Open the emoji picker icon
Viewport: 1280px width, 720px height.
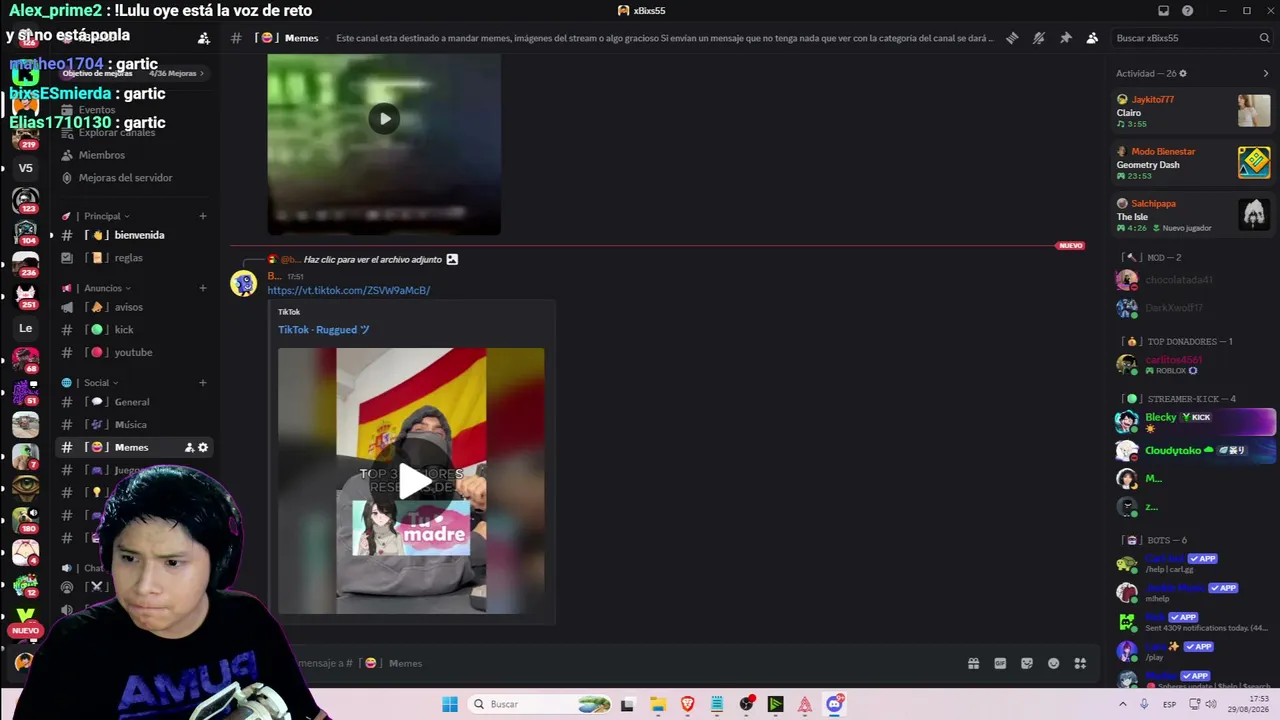(x=1053, y=663)
